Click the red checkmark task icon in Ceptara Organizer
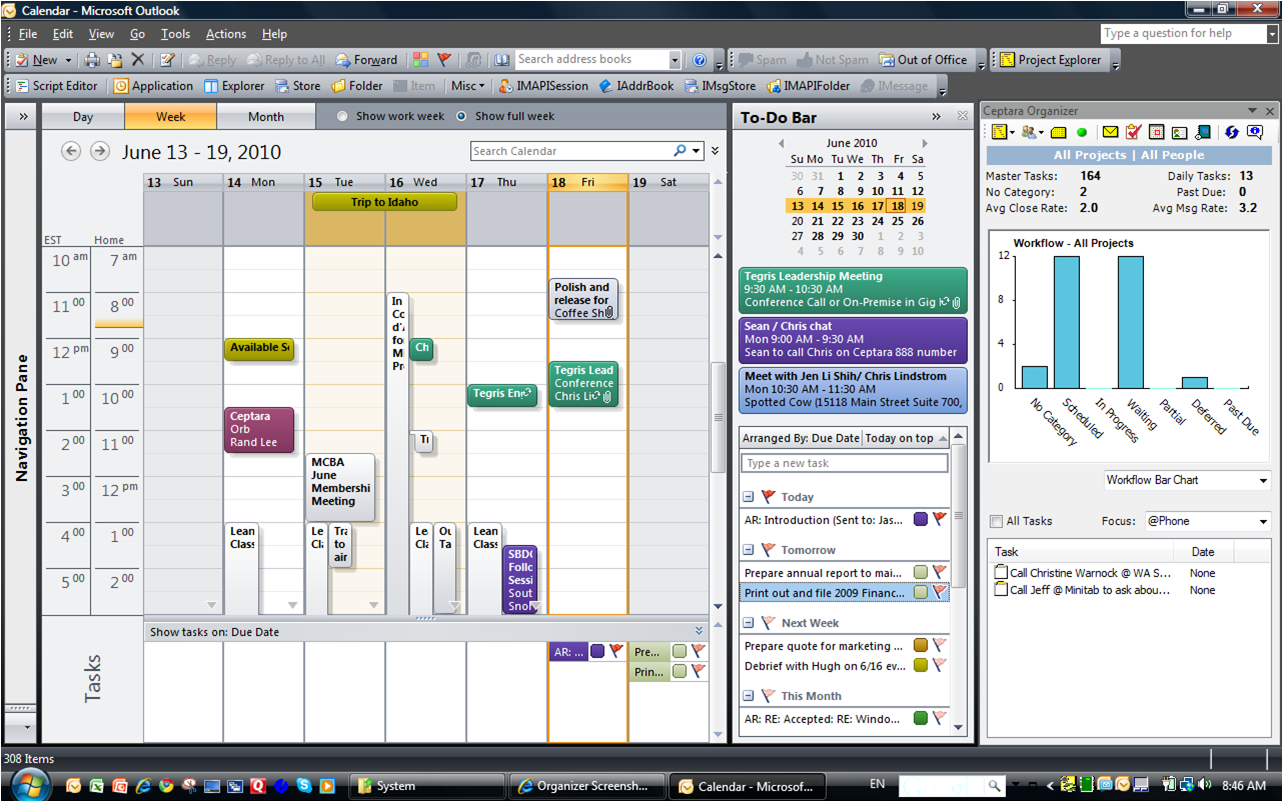Image resolution: width=1283 pixels, height=802 pixels. (x=1133, y=132)
